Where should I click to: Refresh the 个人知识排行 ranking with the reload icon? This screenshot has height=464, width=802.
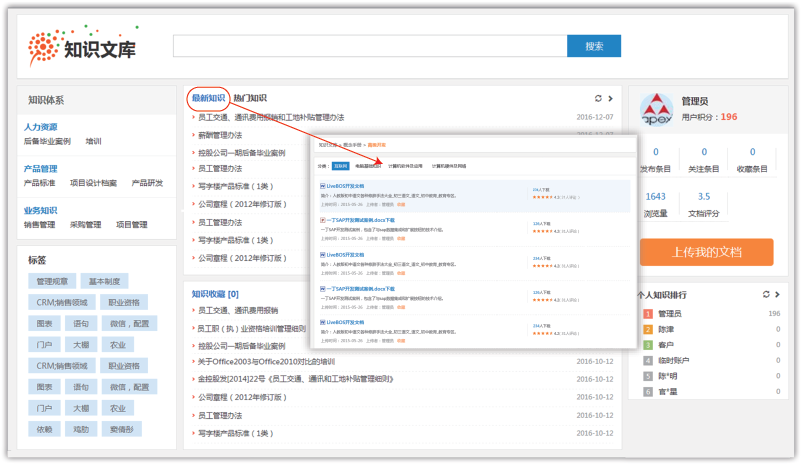click(766, 294)
